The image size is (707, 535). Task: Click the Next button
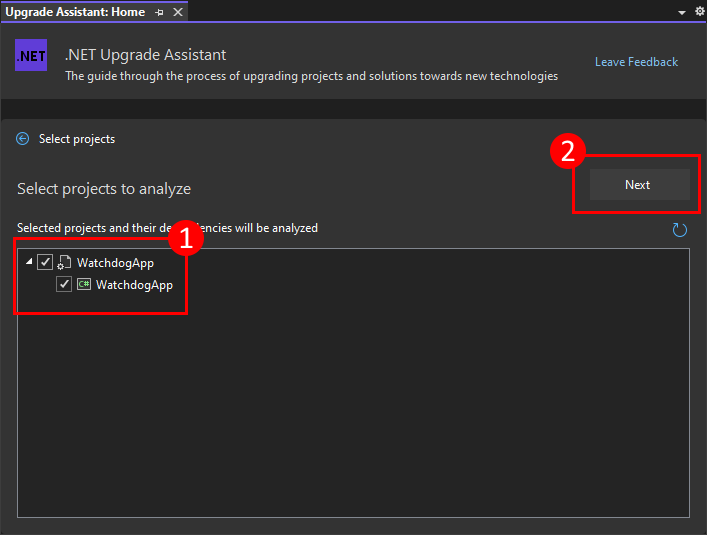(639, 184)
